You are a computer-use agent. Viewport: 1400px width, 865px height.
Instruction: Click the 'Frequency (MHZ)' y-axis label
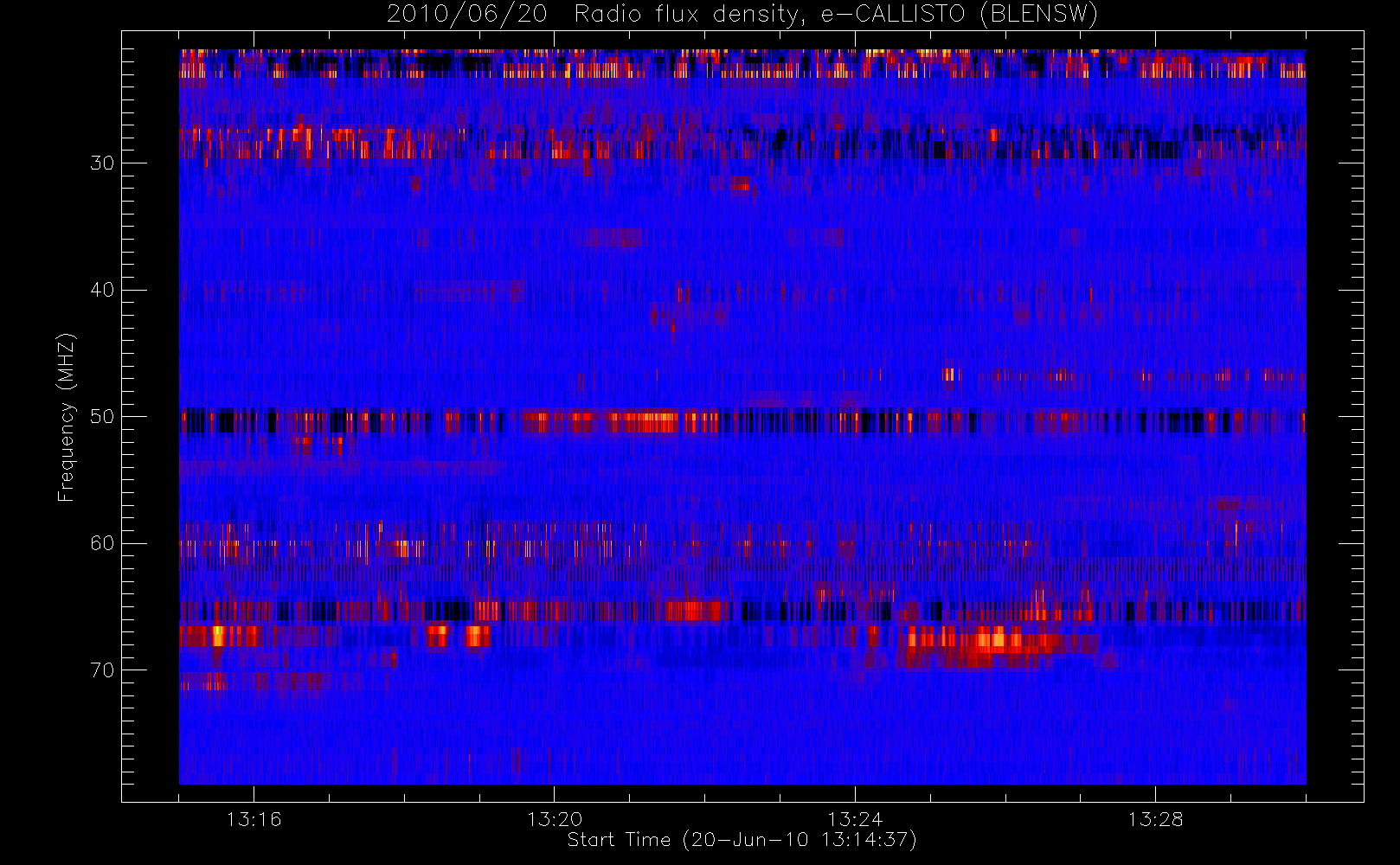66,417
